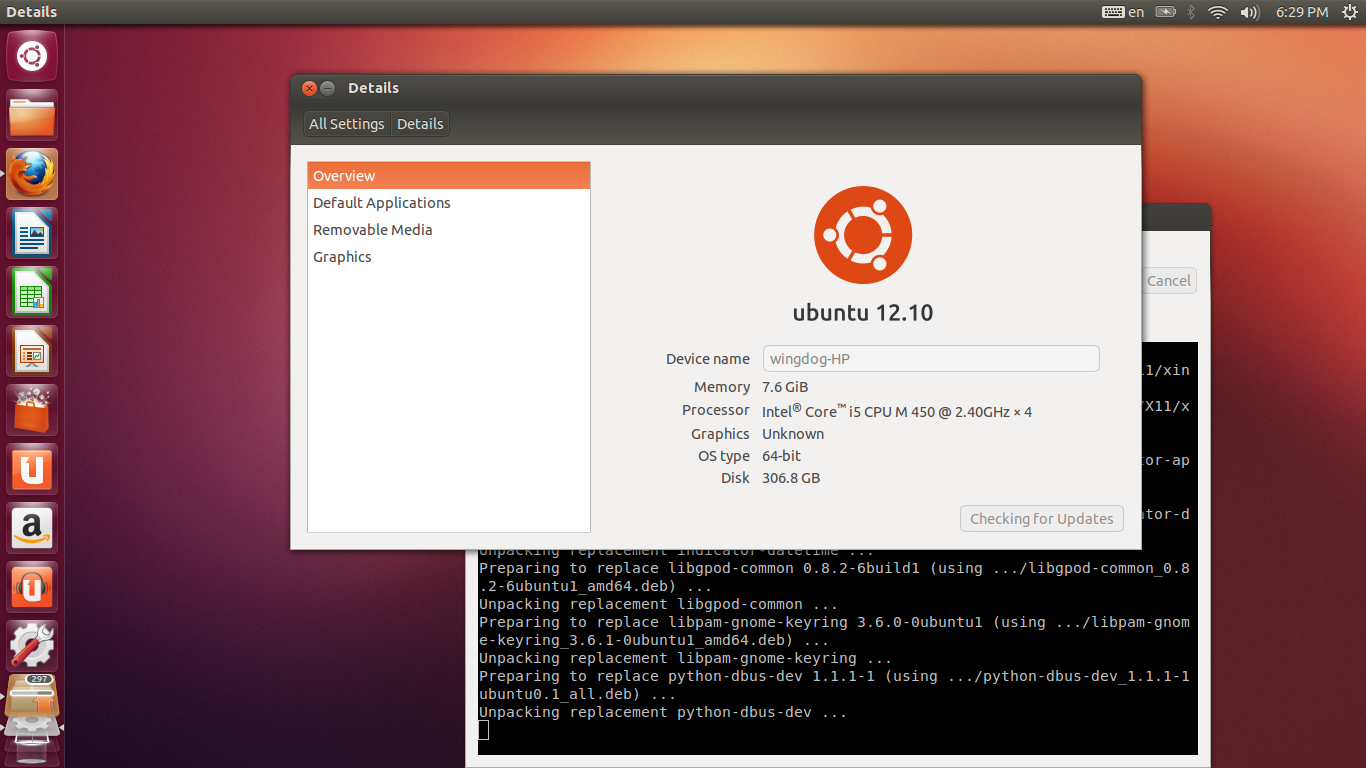Open Software Updater with 297 badge
1366x768 pixels.
[x=32, y=697]
